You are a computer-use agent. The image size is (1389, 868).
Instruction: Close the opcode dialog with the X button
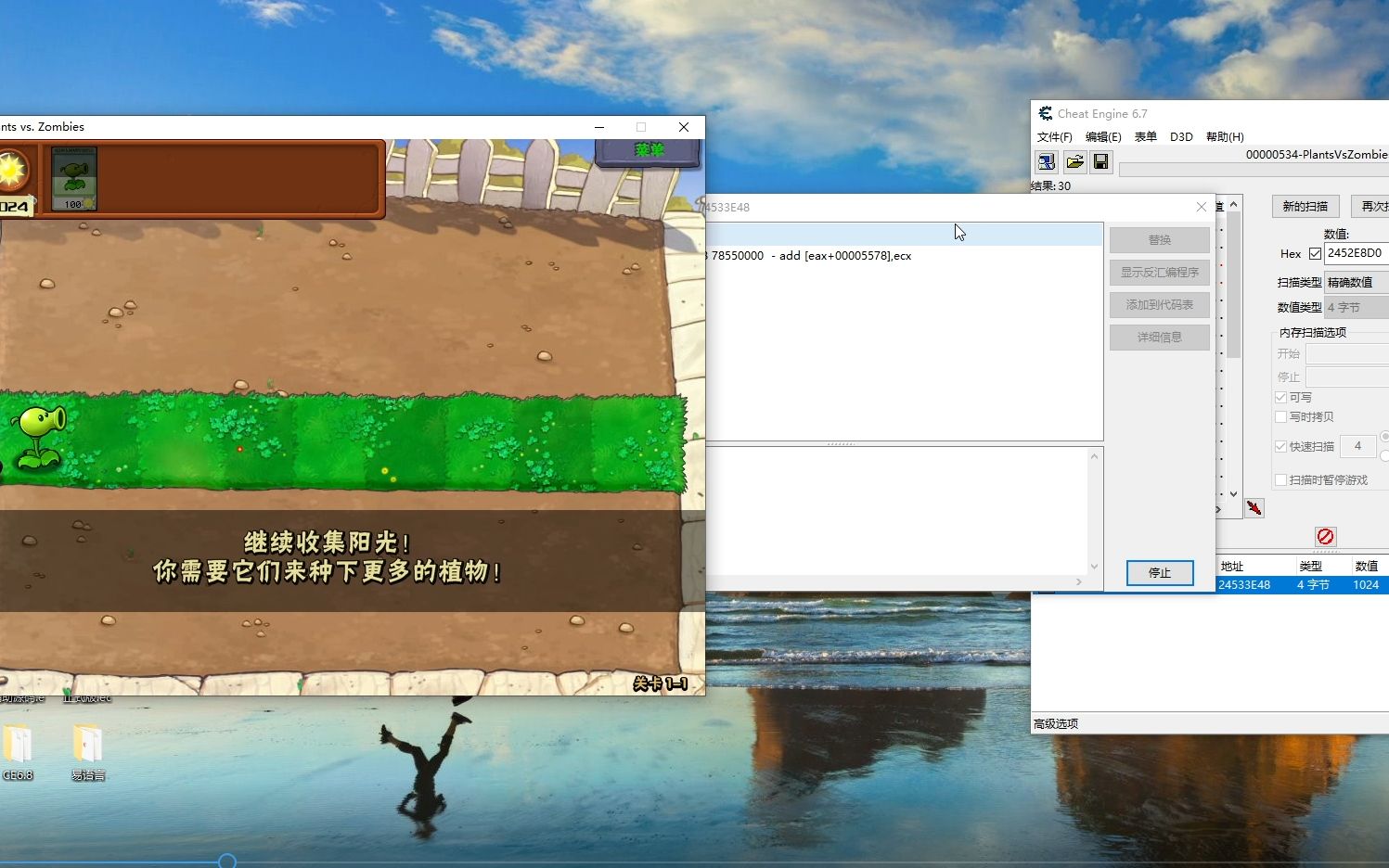tap(1202, 207)
